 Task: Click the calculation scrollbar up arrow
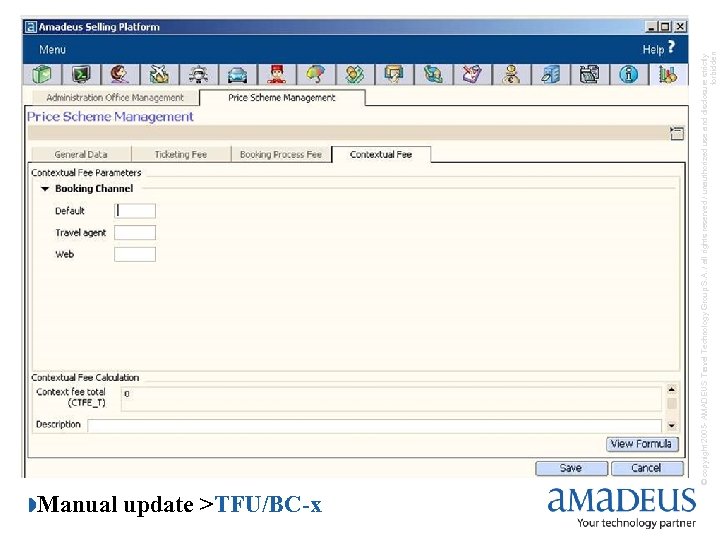point(671,390)
